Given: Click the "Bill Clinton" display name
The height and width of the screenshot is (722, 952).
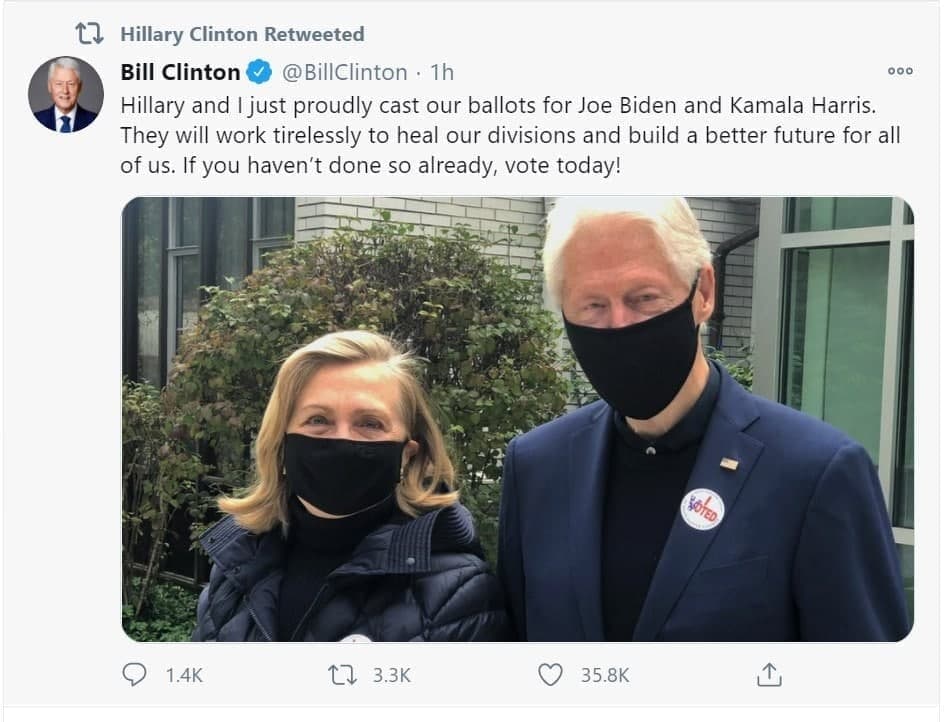Looking at the screenshot, I should pyautogui.click(x=180, y=72).
